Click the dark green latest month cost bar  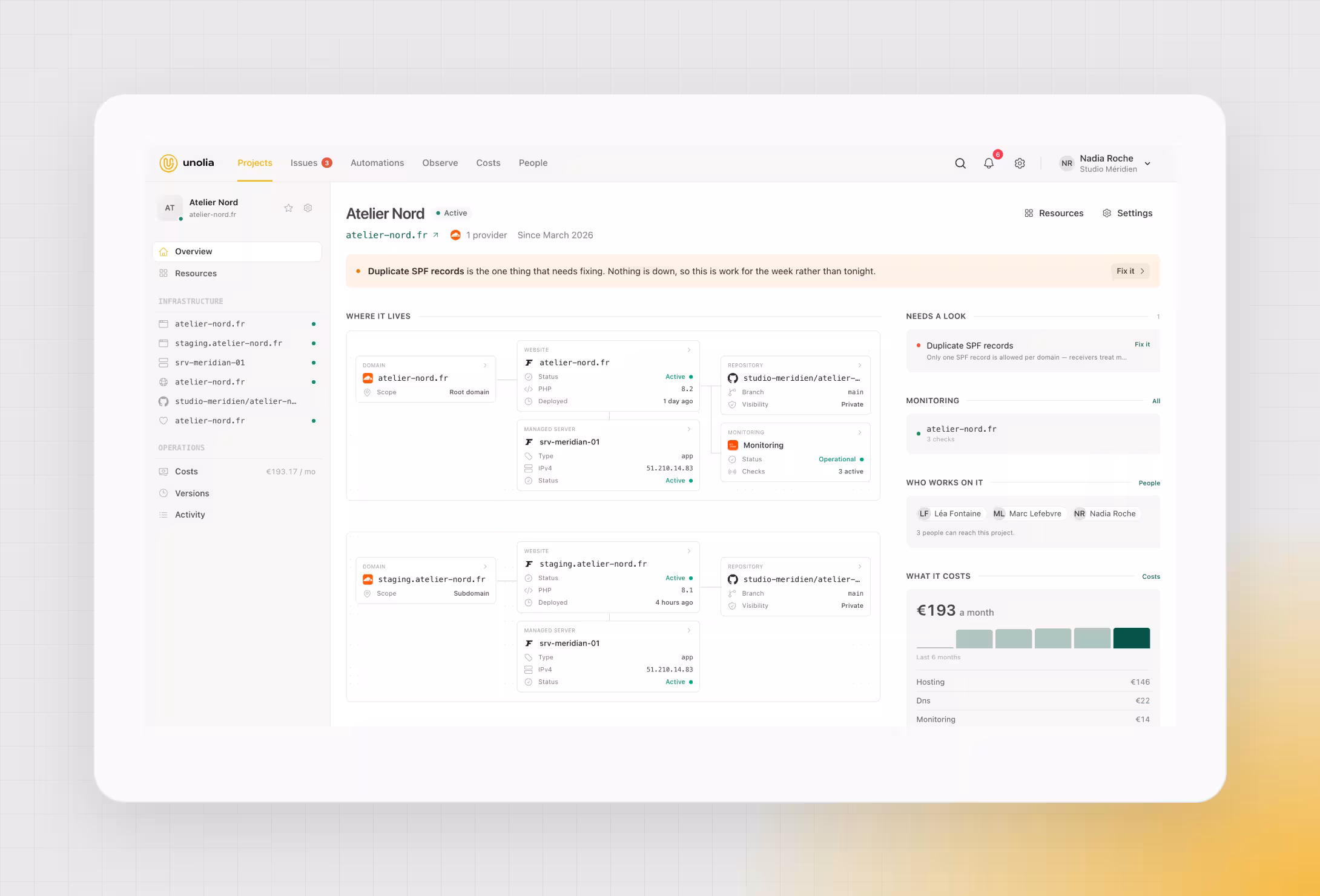(x=1131, y=638)
